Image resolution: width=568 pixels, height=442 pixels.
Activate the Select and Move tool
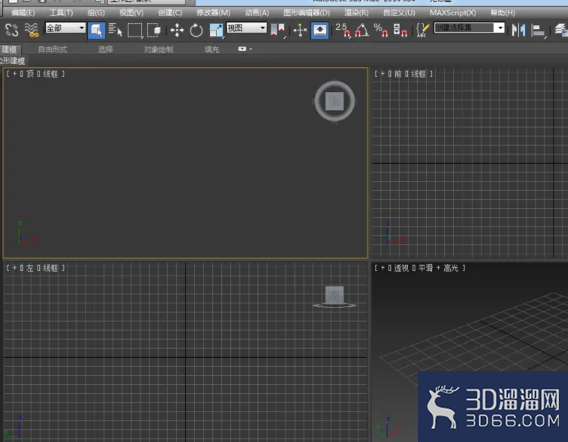coord(177,30)
